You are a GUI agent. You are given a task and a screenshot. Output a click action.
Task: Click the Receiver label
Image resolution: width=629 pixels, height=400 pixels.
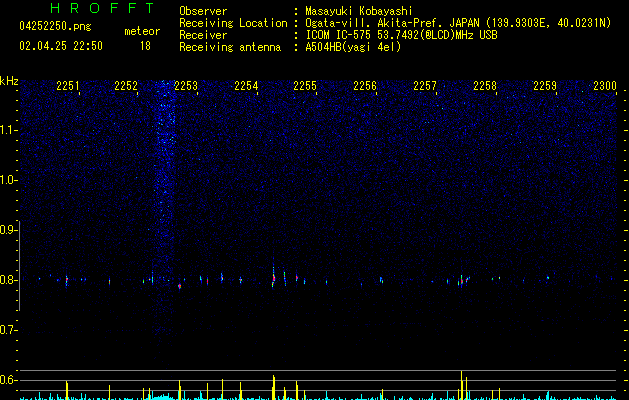[x=203, y=35]
